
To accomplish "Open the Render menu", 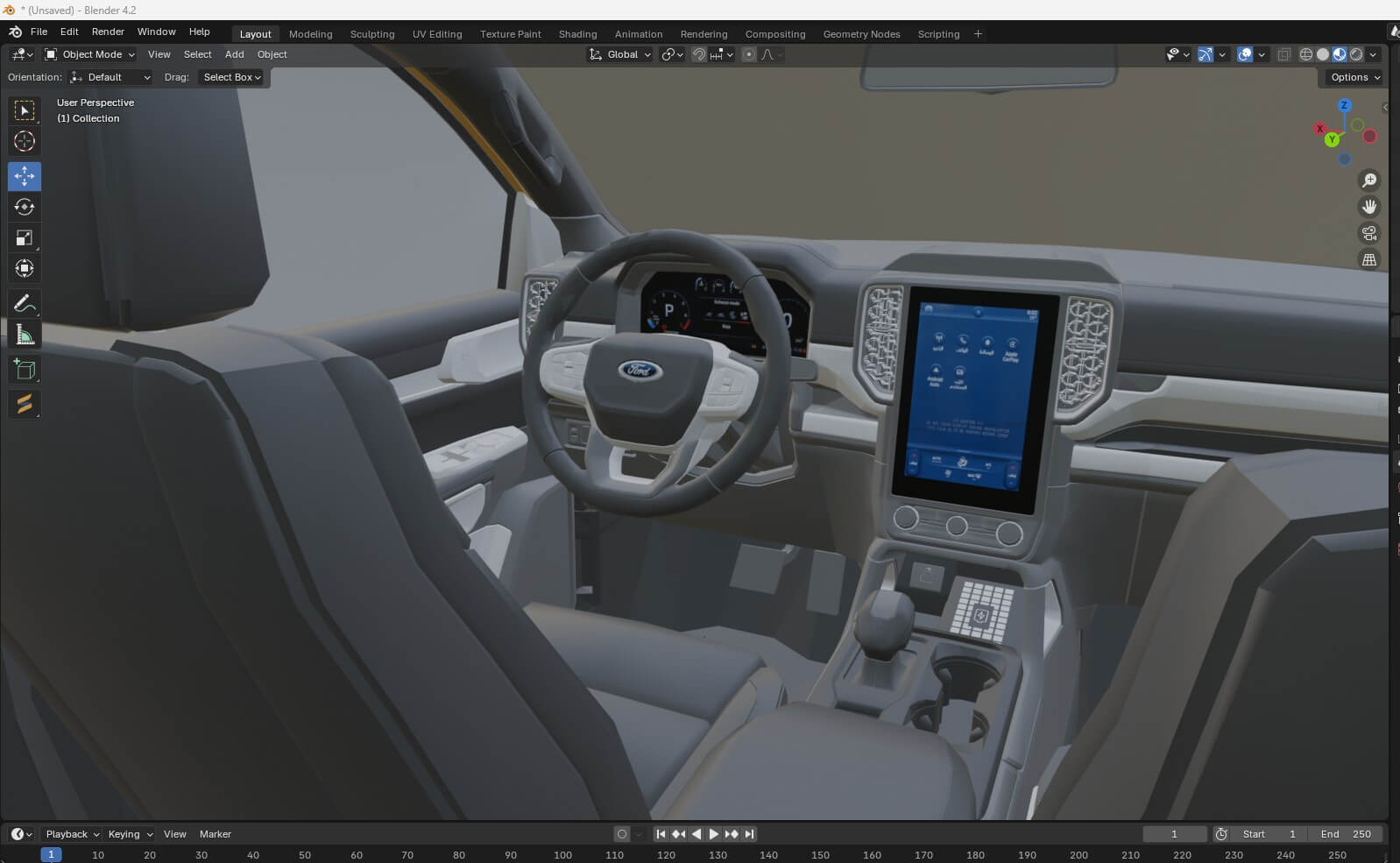I will click(x=108, y=32).
